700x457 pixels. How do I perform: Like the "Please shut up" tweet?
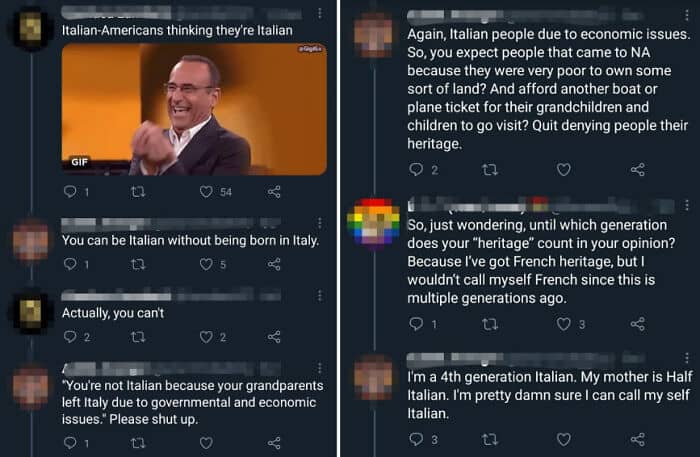(206, 442)
